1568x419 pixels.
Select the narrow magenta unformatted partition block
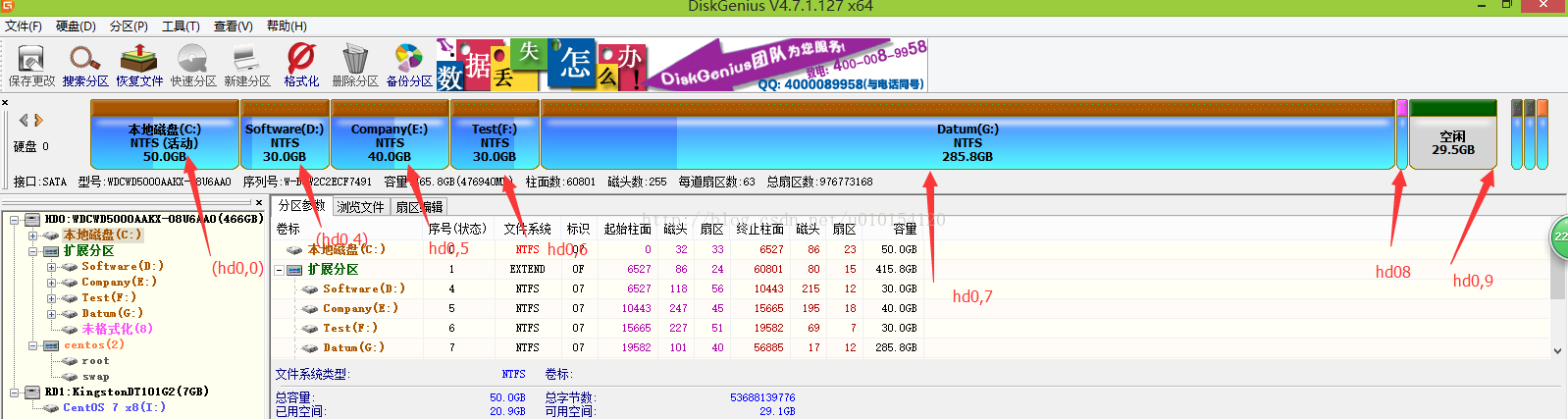[x=1401, y=133]
